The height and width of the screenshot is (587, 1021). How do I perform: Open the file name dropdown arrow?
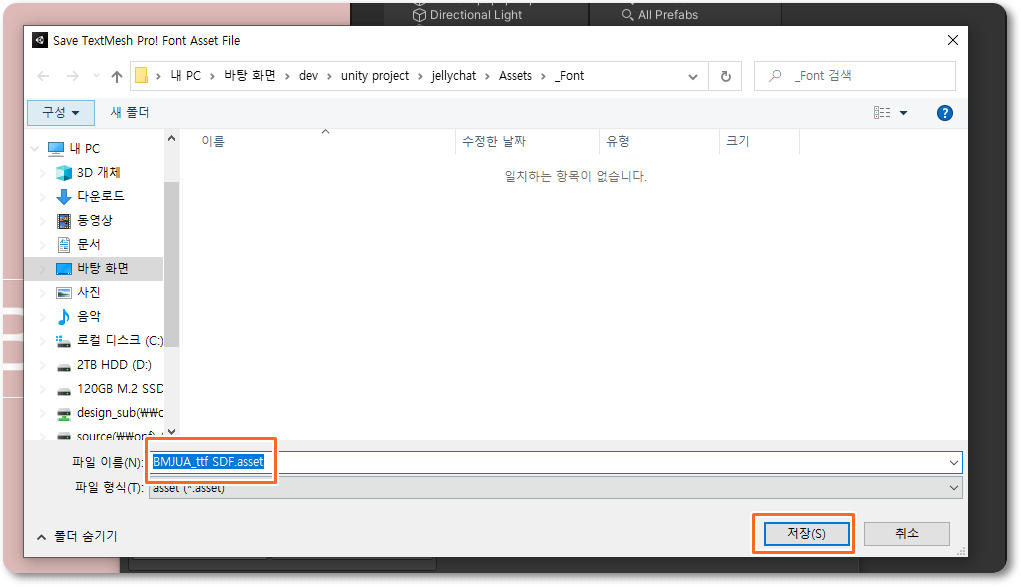(x=954, y=463)
